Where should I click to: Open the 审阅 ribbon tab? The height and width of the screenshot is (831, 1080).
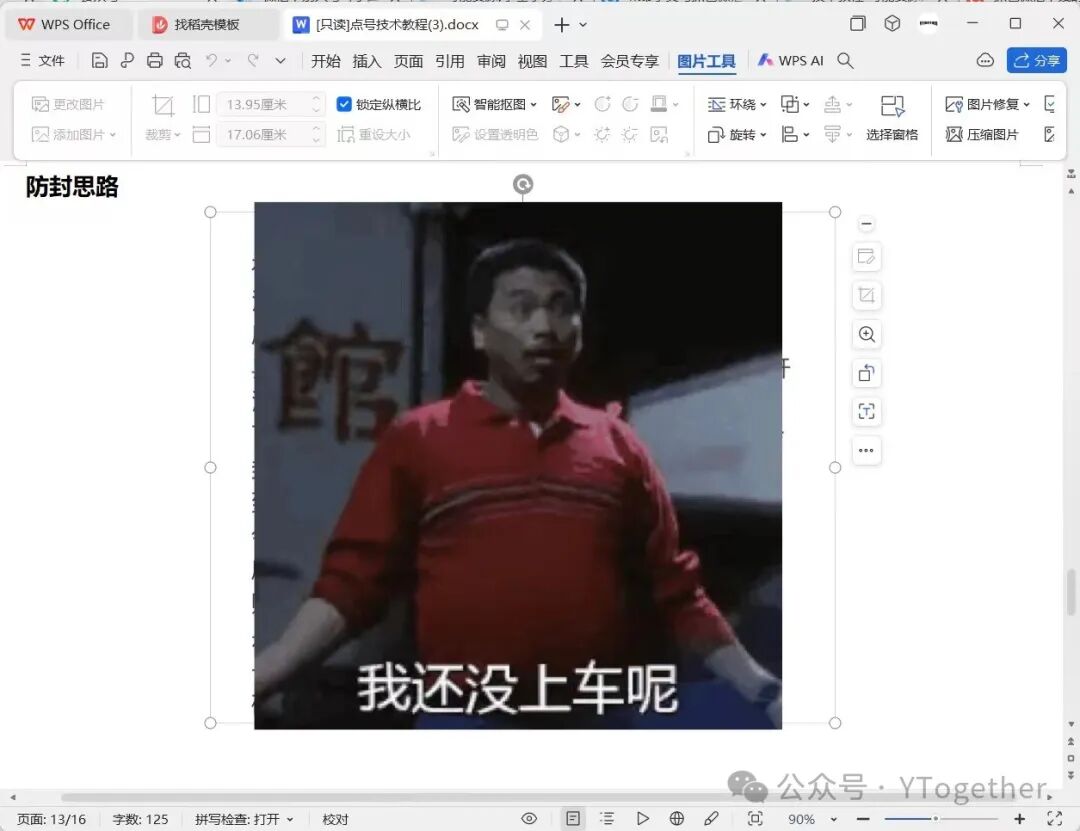coord(490,61)
